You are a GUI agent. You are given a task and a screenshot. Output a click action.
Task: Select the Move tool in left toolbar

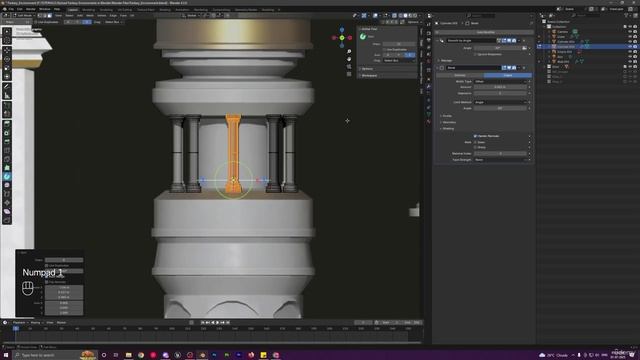coord(7,50)
